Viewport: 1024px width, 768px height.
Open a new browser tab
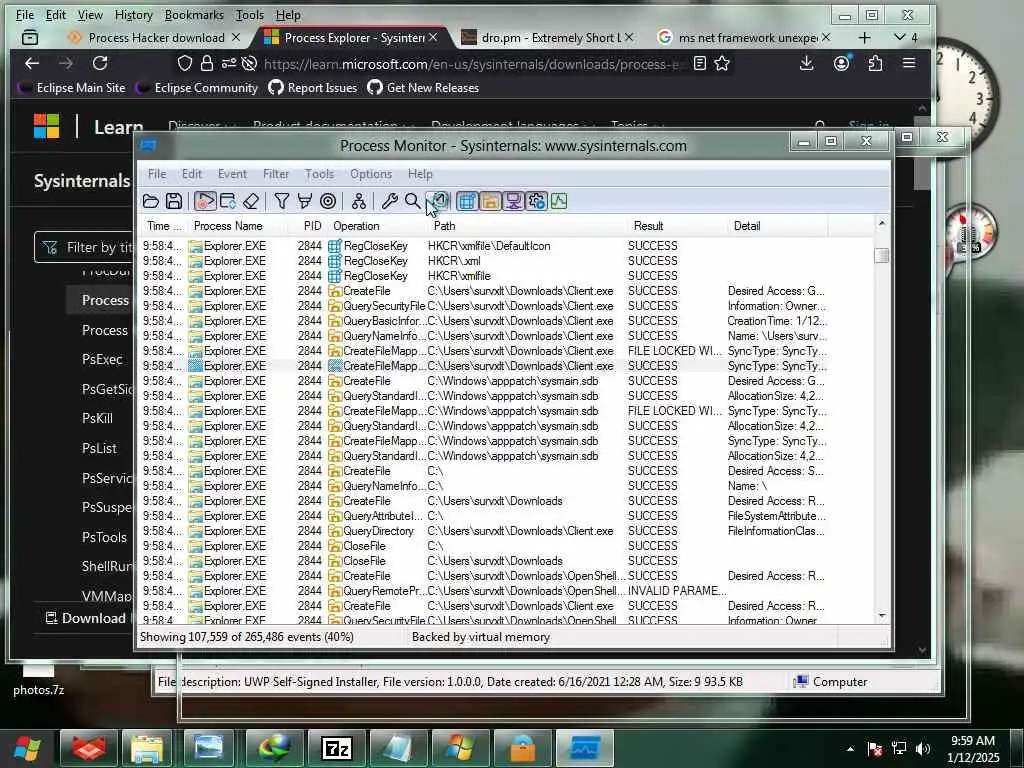pos(864,38)
